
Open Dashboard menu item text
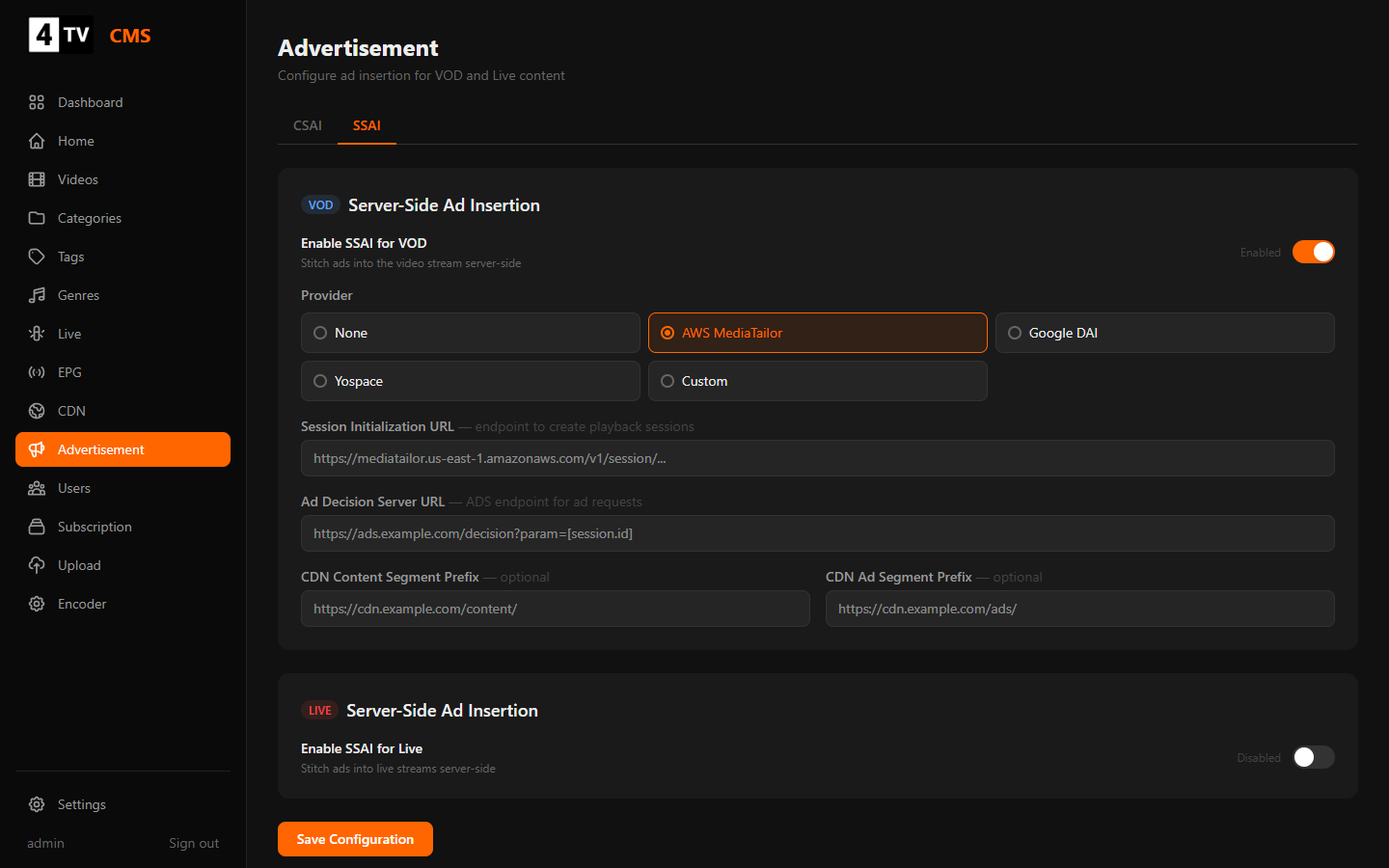pos(91,102)
